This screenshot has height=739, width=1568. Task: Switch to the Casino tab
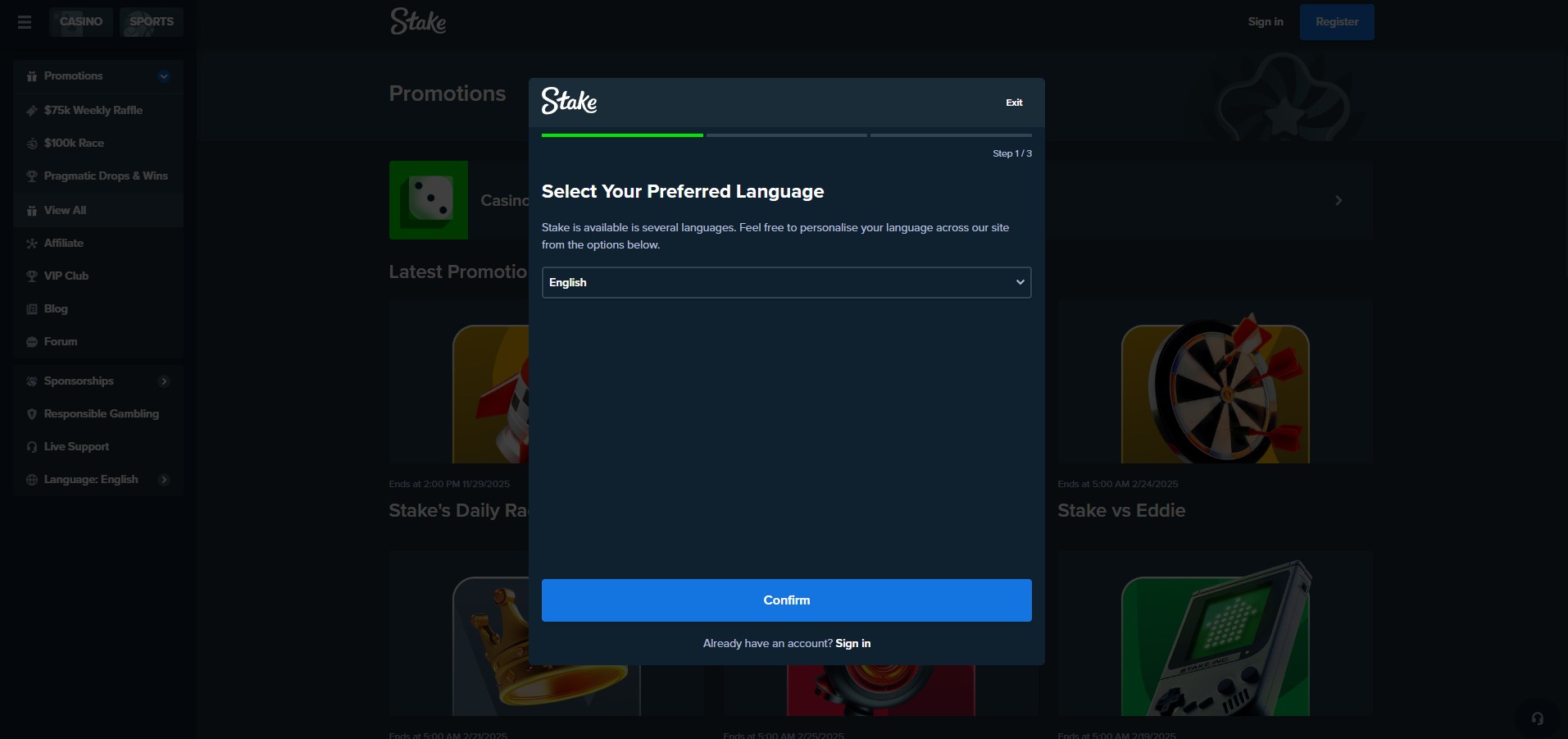(x=81, y=22)
